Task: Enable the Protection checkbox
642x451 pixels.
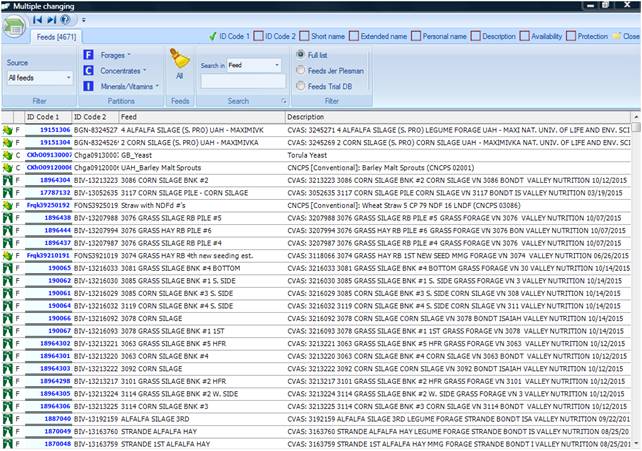Action: point(571,36)
